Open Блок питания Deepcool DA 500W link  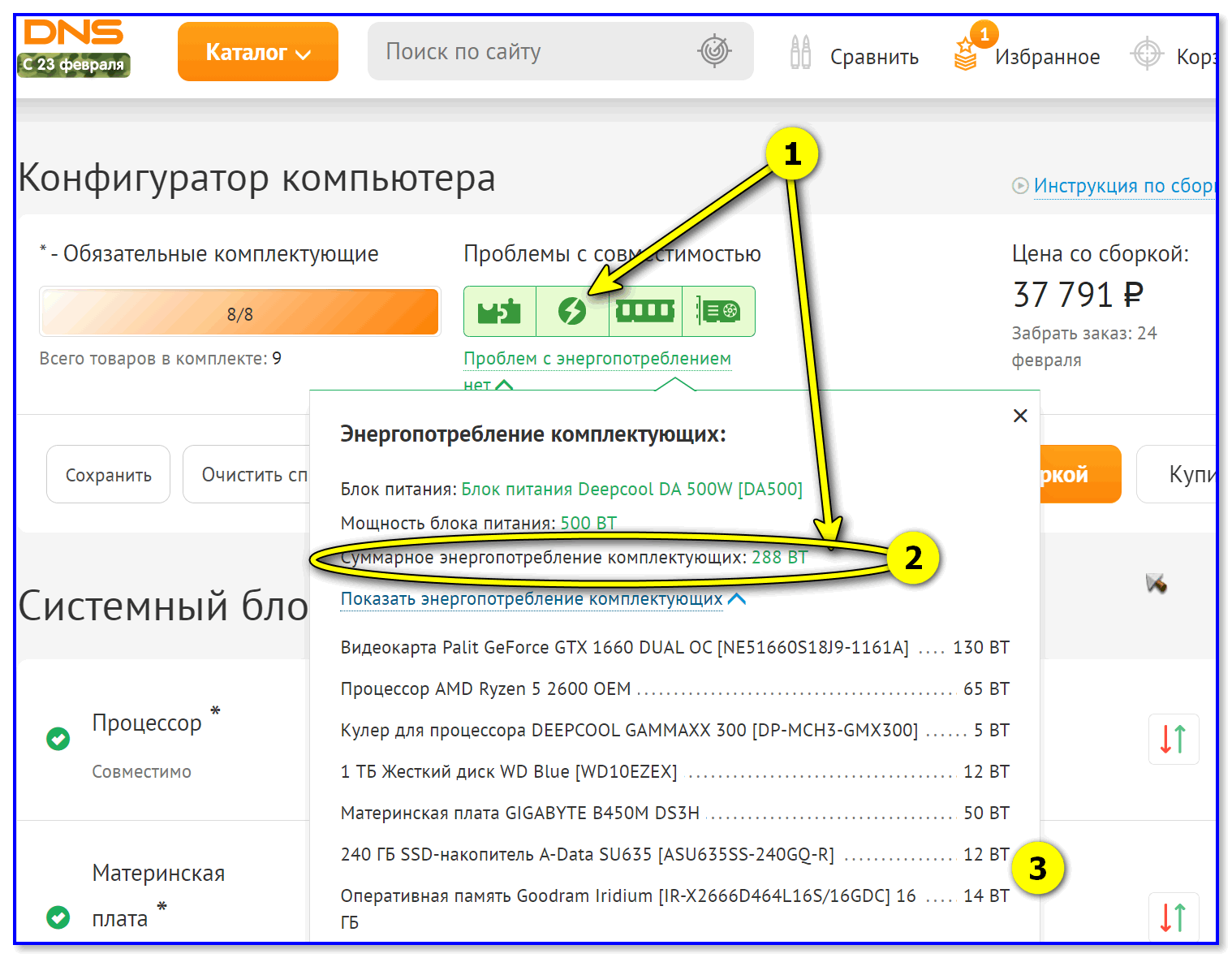[631, 489]
